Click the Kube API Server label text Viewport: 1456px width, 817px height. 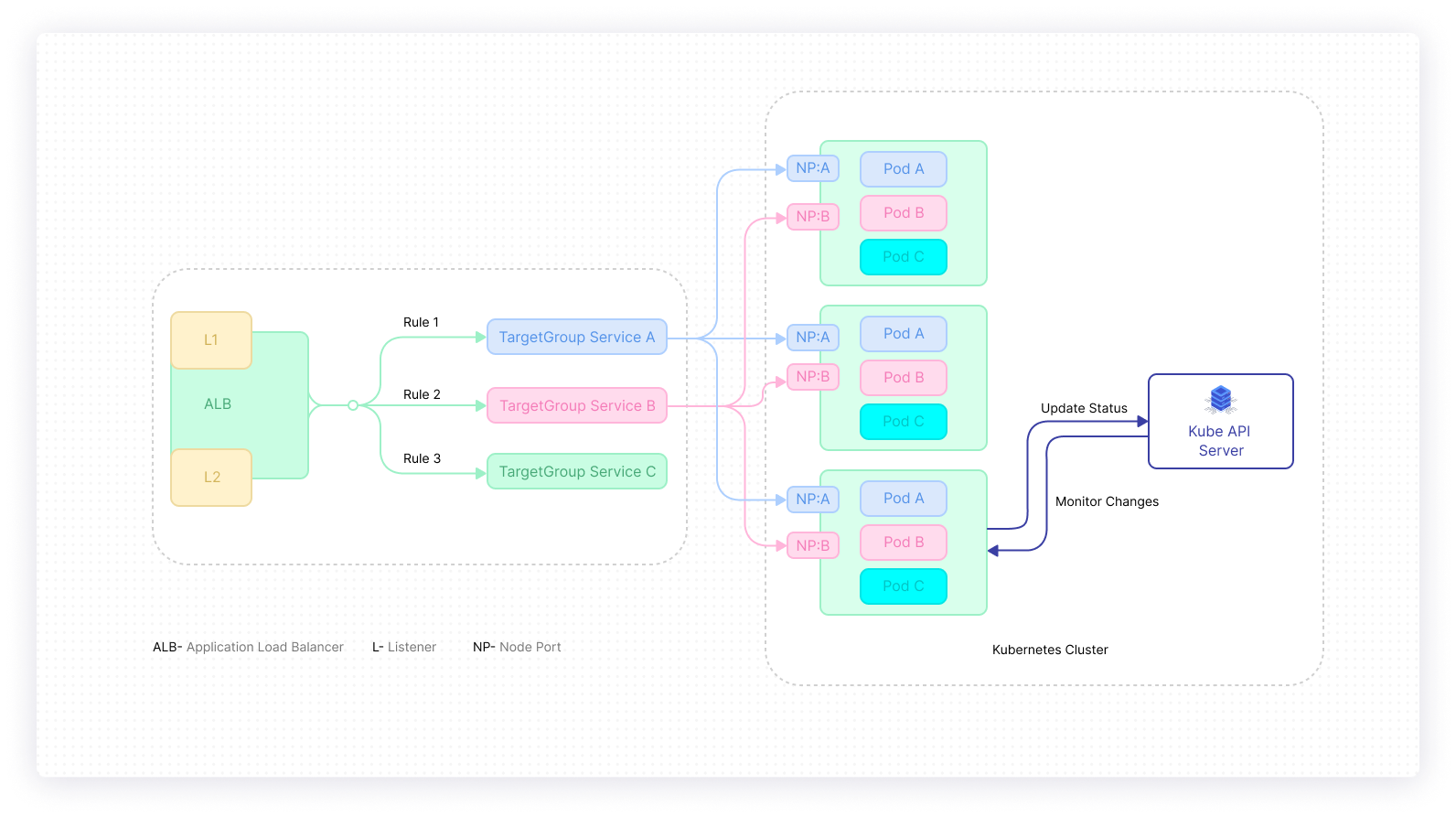(1220, 441)
